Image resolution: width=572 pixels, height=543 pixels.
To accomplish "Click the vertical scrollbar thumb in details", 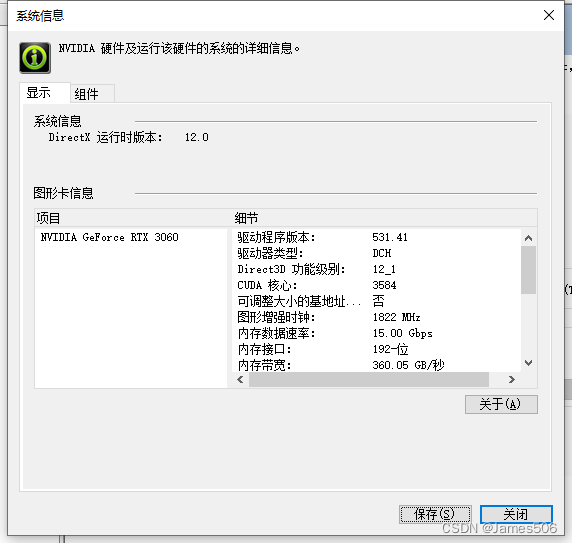I will point(528,270).
